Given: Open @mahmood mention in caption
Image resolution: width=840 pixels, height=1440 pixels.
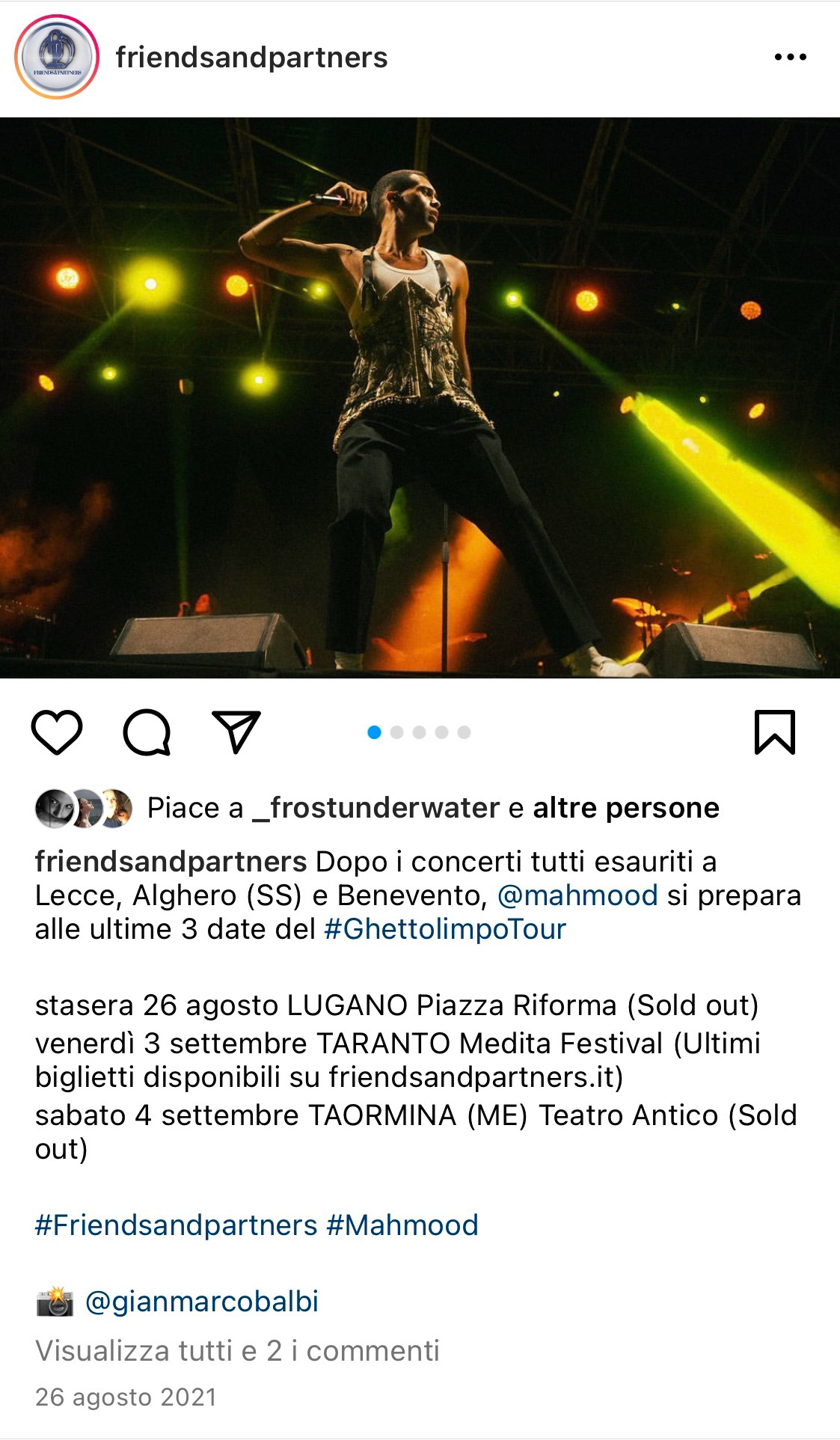Looking at the screenshot, I should pyautogui.click(x=577, y=895).
